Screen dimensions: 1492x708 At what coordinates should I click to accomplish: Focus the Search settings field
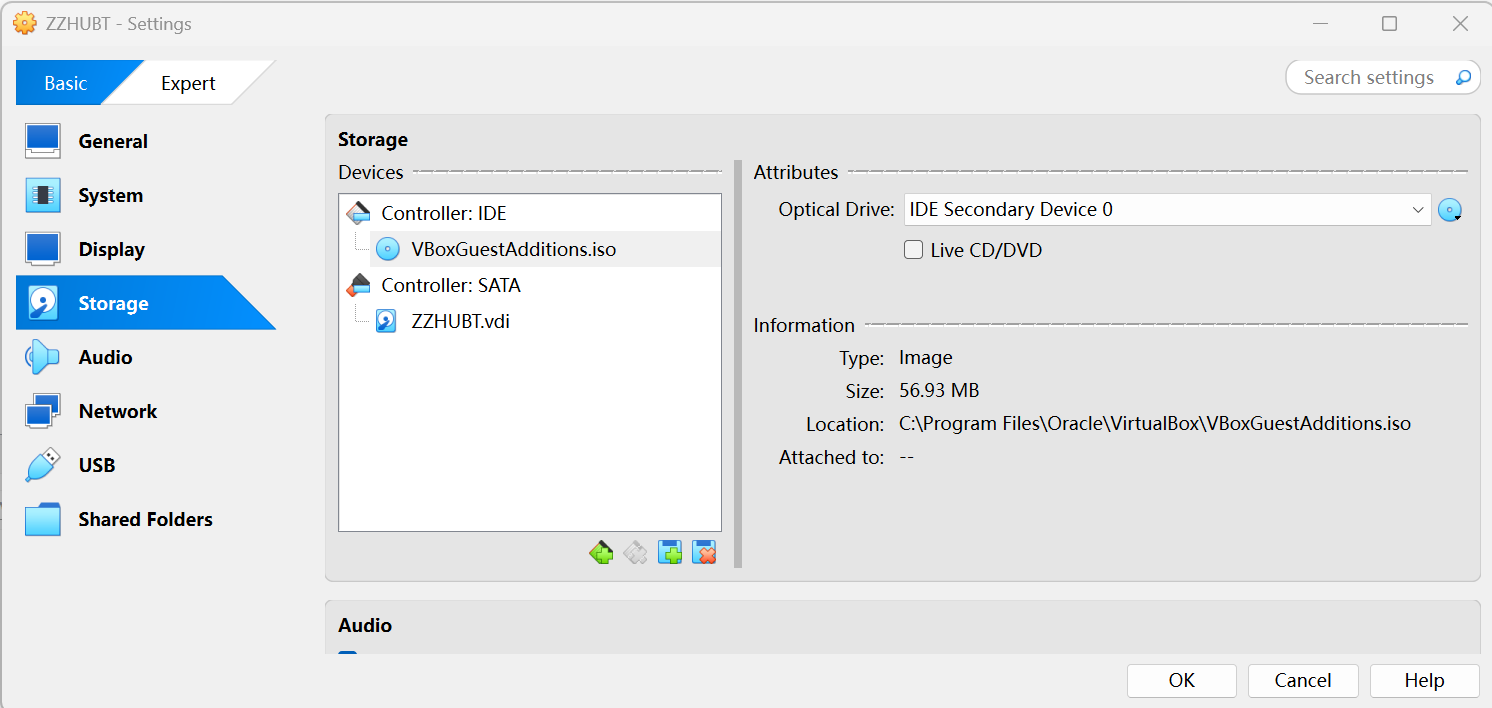click(x=1369, y=77)
